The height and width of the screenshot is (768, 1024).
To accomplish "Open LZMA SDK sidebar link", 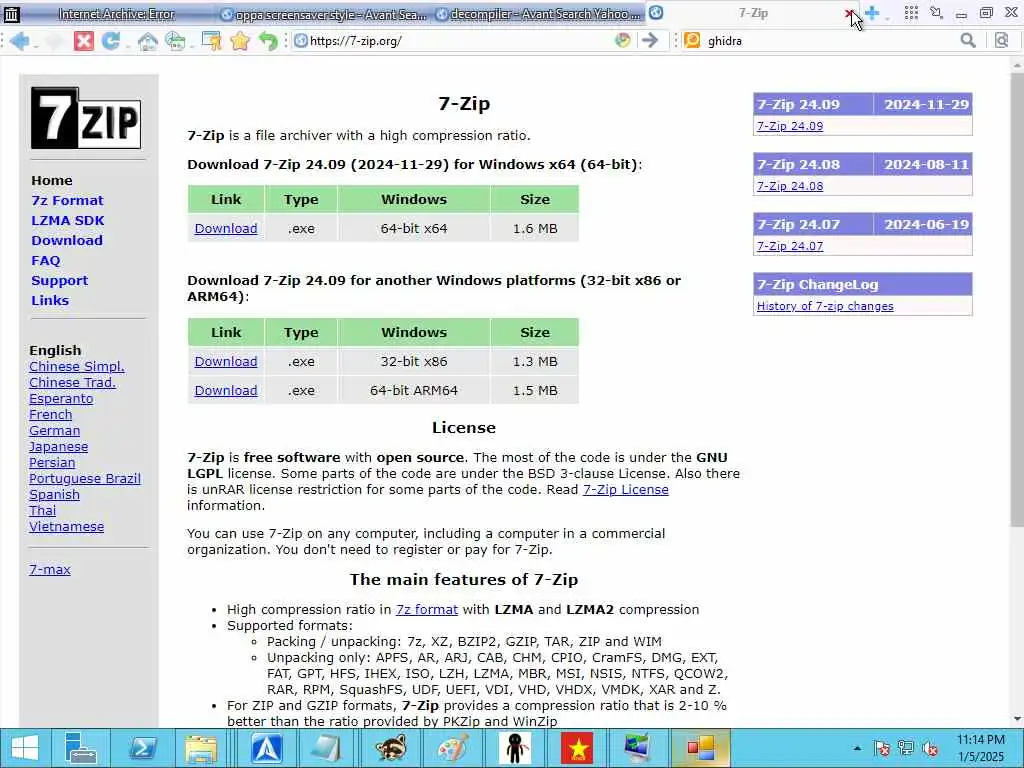I will (x=68, y=221).
